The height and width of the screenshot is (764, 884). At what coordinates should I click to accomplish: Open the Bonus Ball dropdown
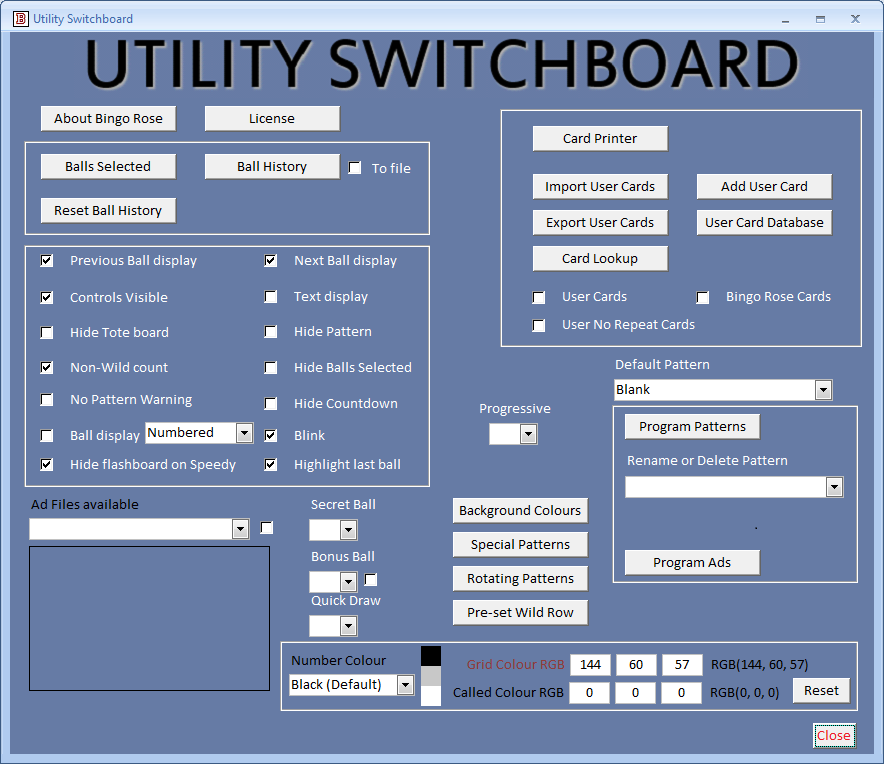348,581
